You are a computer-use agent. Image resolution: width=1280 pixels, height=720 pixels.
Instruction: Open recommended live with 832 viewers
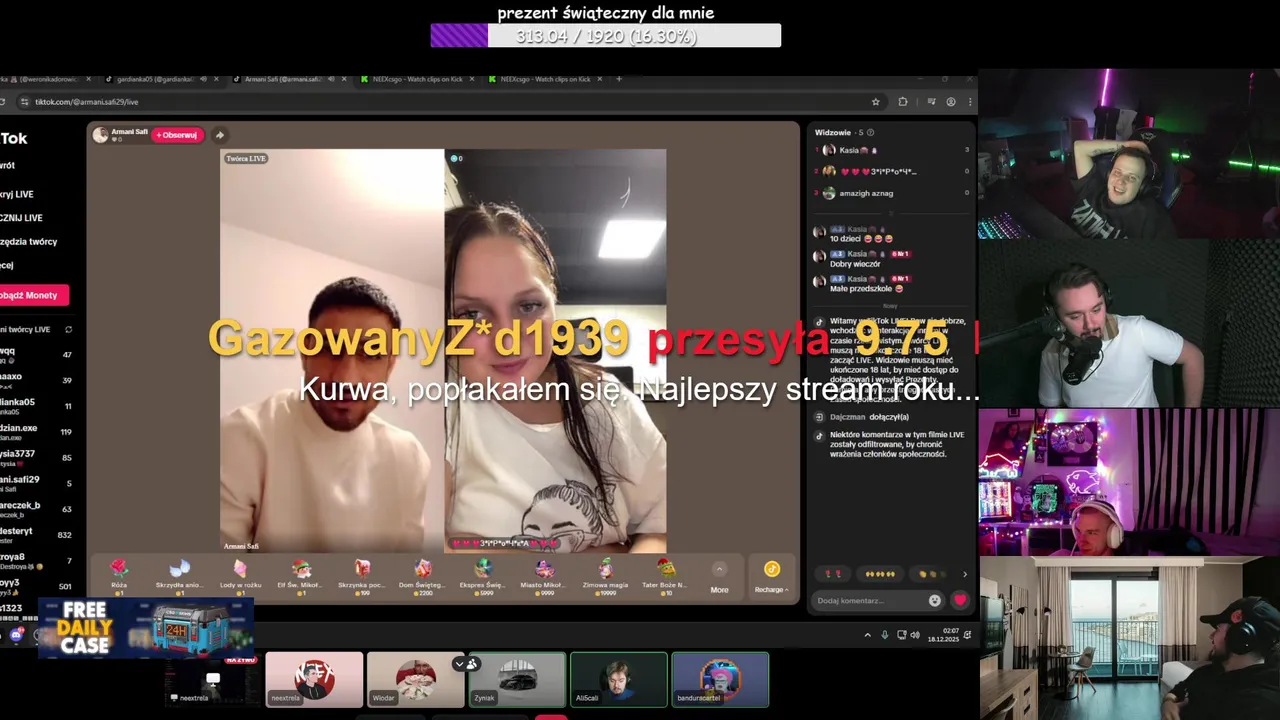(x=37, y=535)
